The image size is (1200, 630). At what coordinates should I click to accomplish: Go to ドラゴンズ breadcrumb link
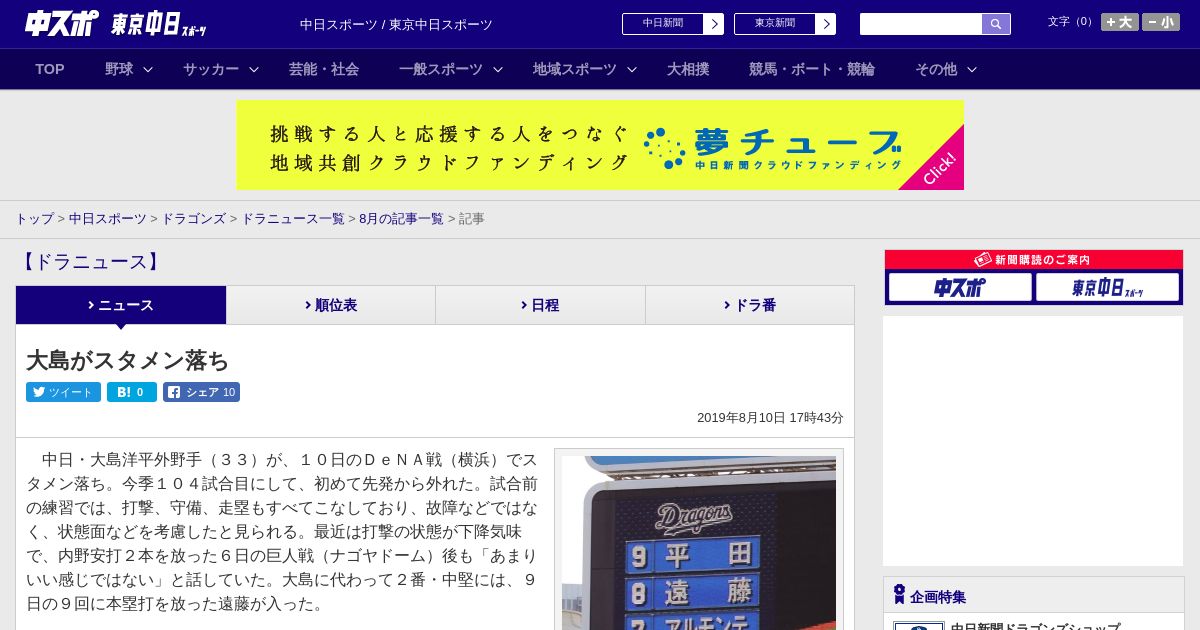pyautogui.click(x=194, y=219)
